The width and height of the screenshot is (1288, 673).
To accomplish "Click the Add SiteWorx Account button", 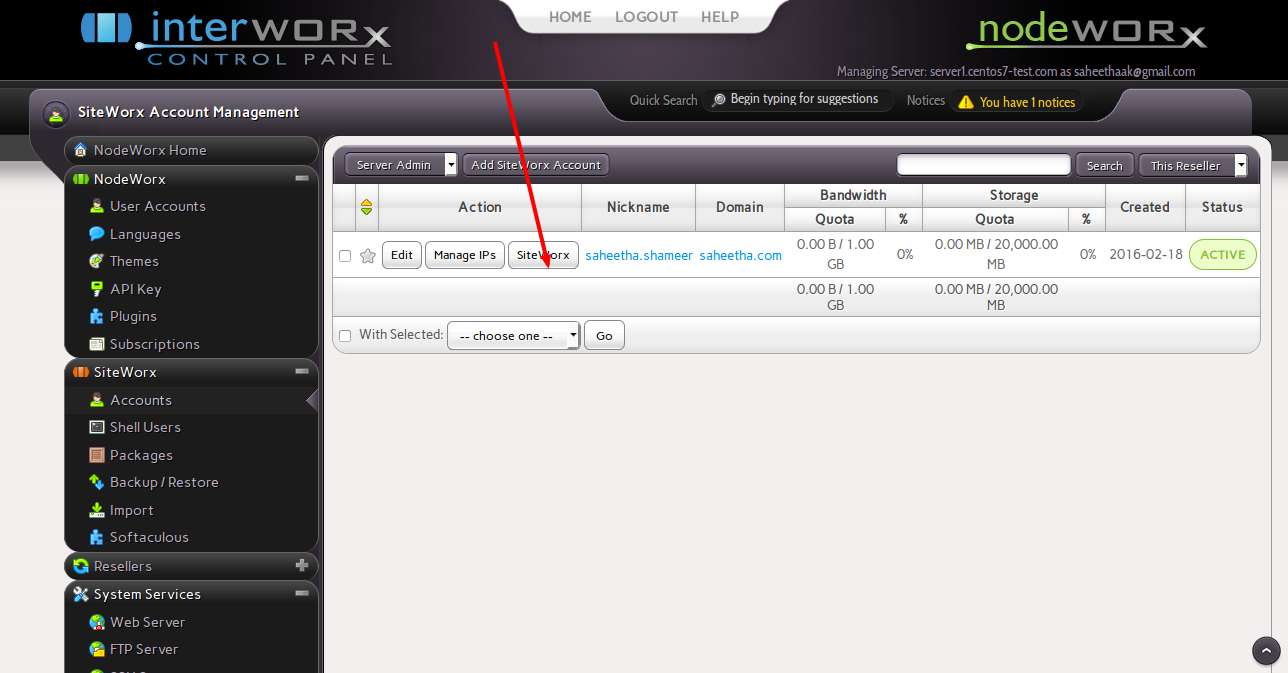I will pyautogui.click(x=536, y=165).
